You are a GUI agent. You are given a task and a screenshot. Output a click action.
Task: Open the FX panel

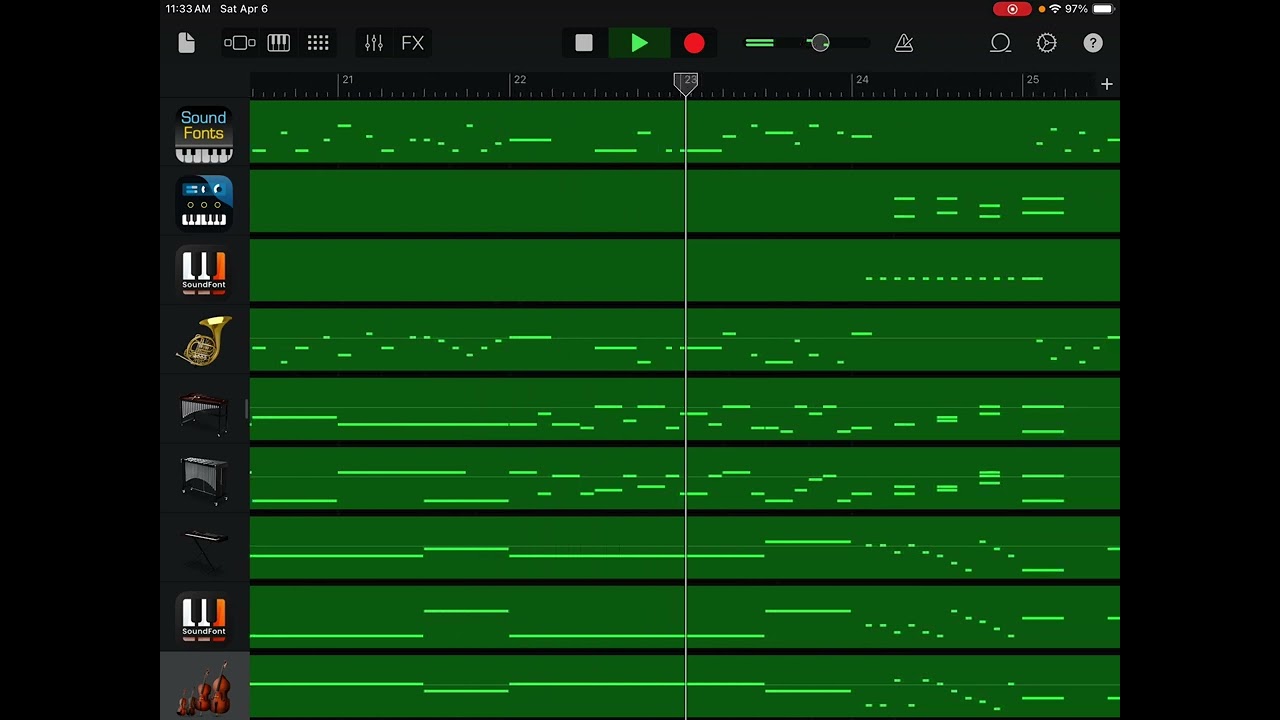click(412, 43)
